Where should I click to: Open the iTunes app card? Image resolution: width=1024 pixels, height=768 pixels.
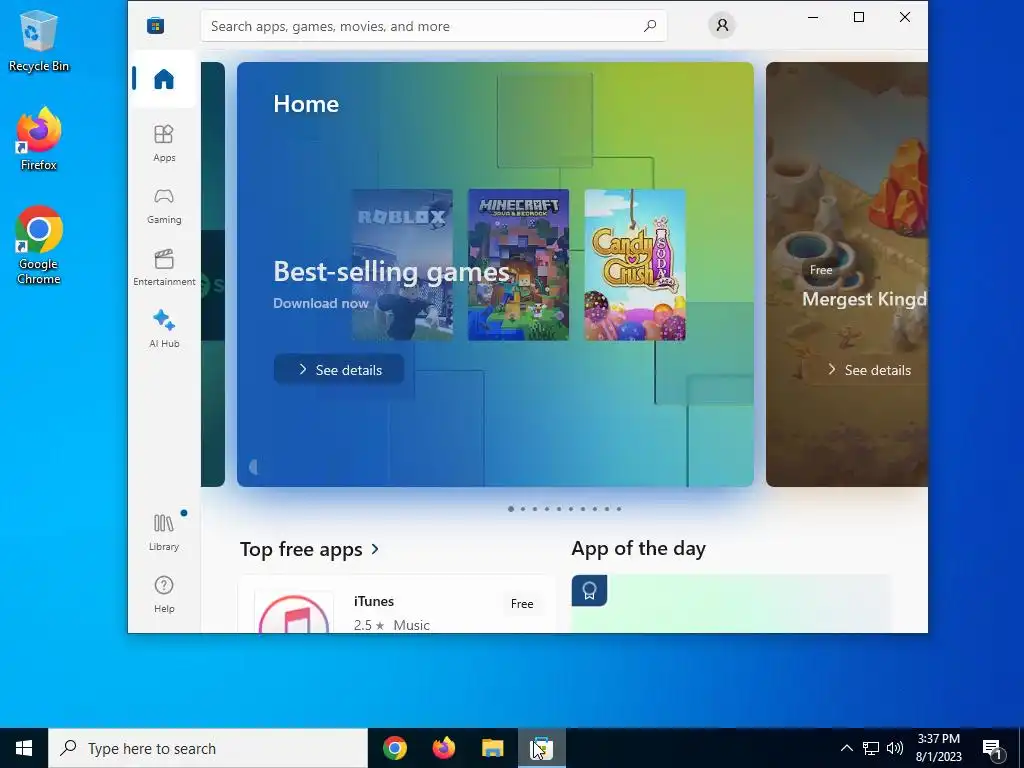397,605
